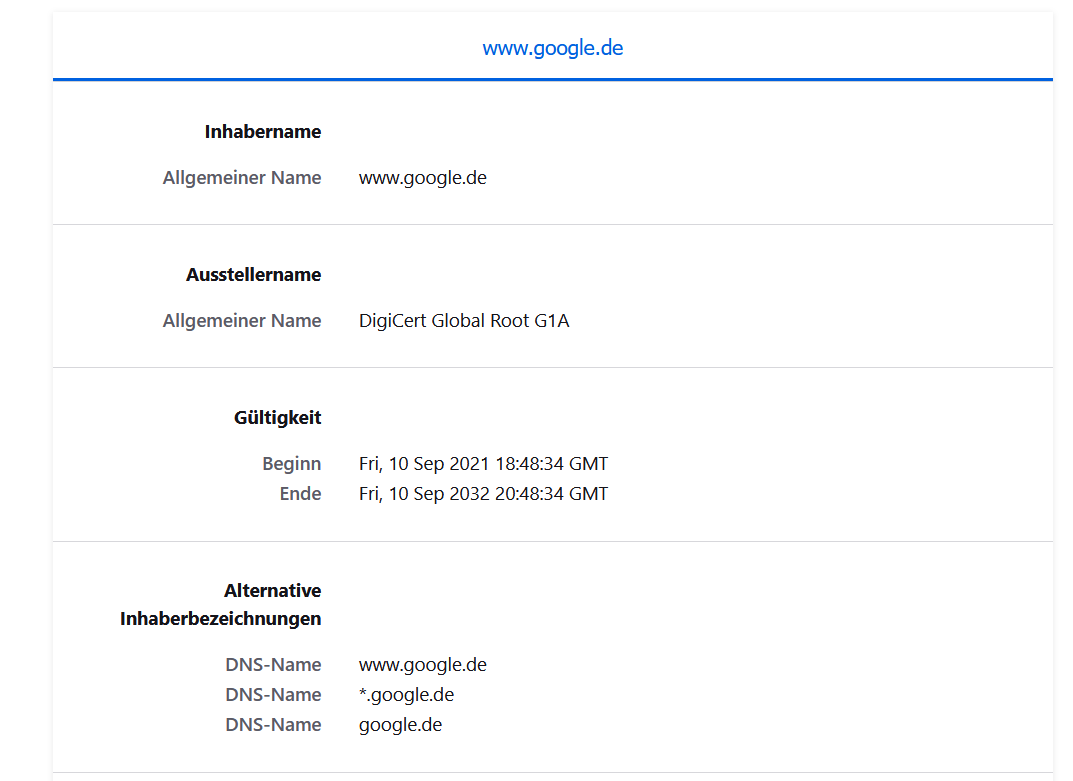Click Allgemeiner Name label under Ausstellername
Viewport: 1073px width, 781px height.
[242, 321]
